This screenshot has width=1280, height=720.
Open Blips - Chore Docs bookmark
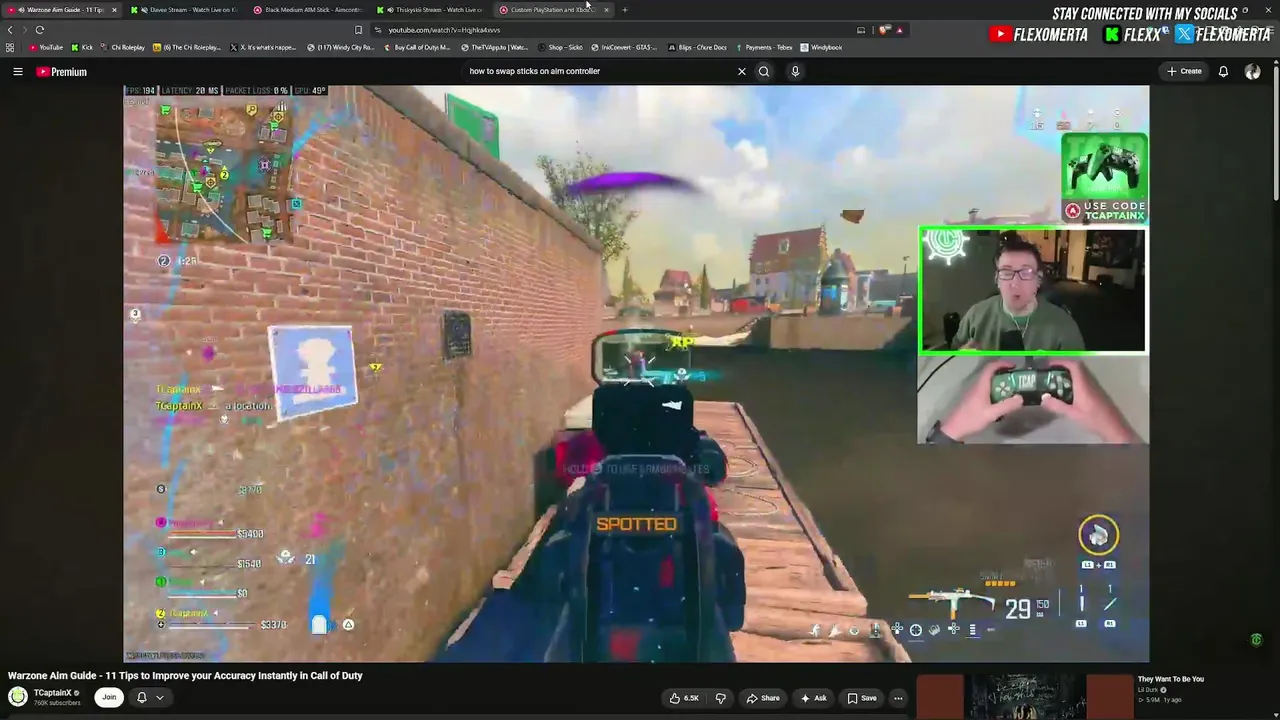pos(697,47)
